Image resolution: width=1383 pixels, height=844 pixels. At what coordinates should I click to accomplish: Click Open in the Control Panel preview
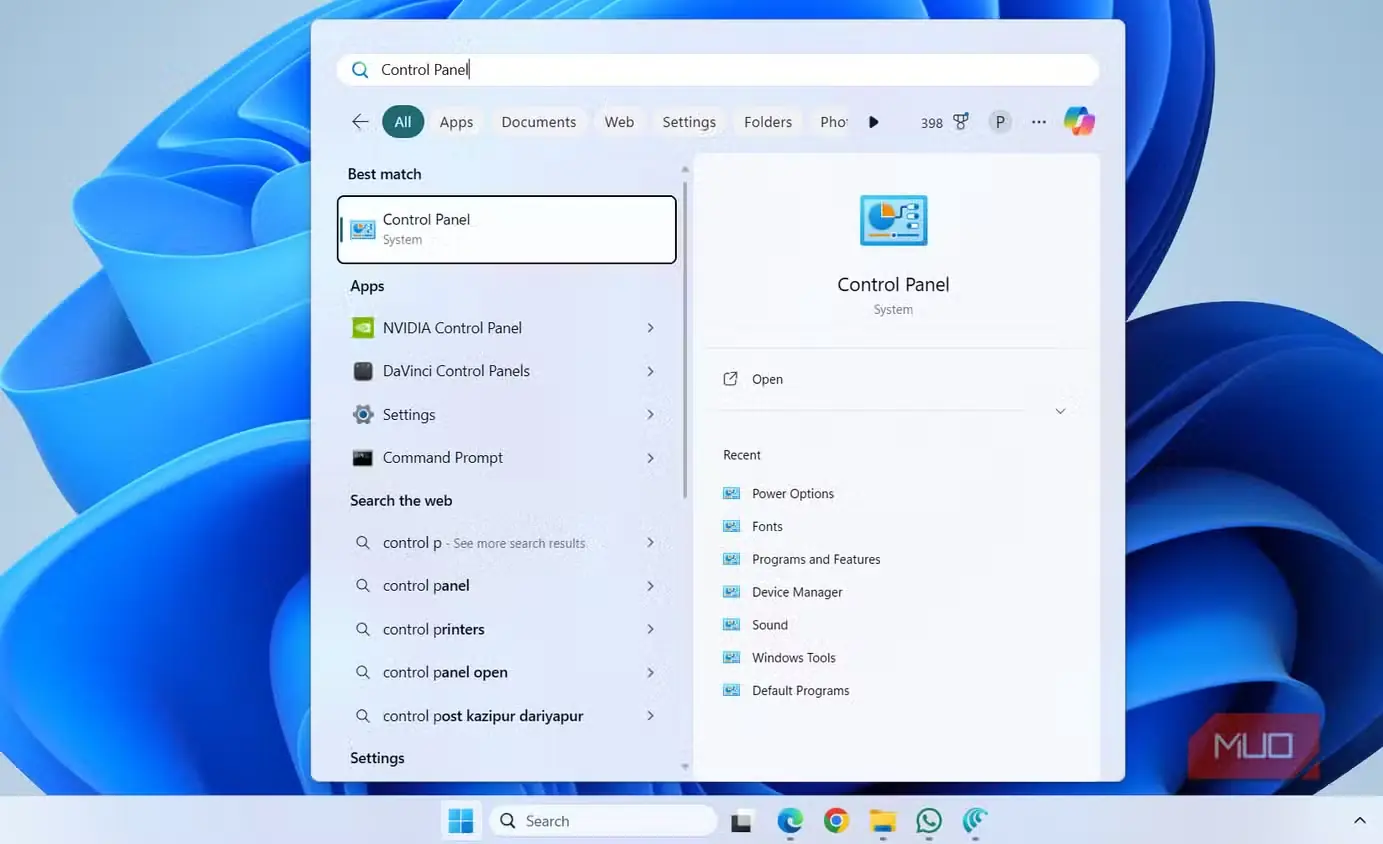pyautogui.click(x=767, y=379)
